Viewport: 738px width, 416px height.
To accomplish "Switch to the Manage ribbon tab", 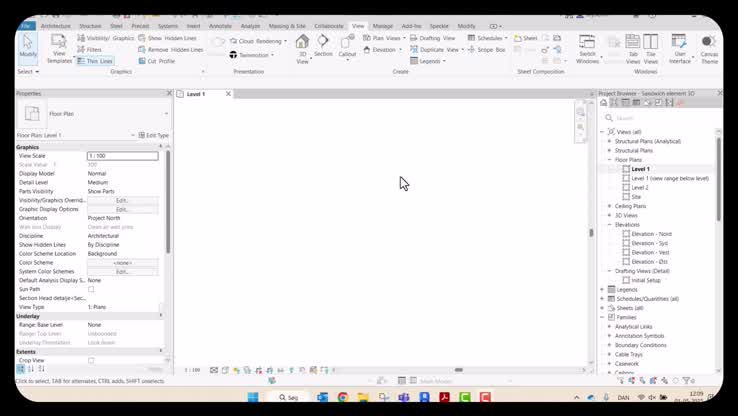I will coord(383,26).
